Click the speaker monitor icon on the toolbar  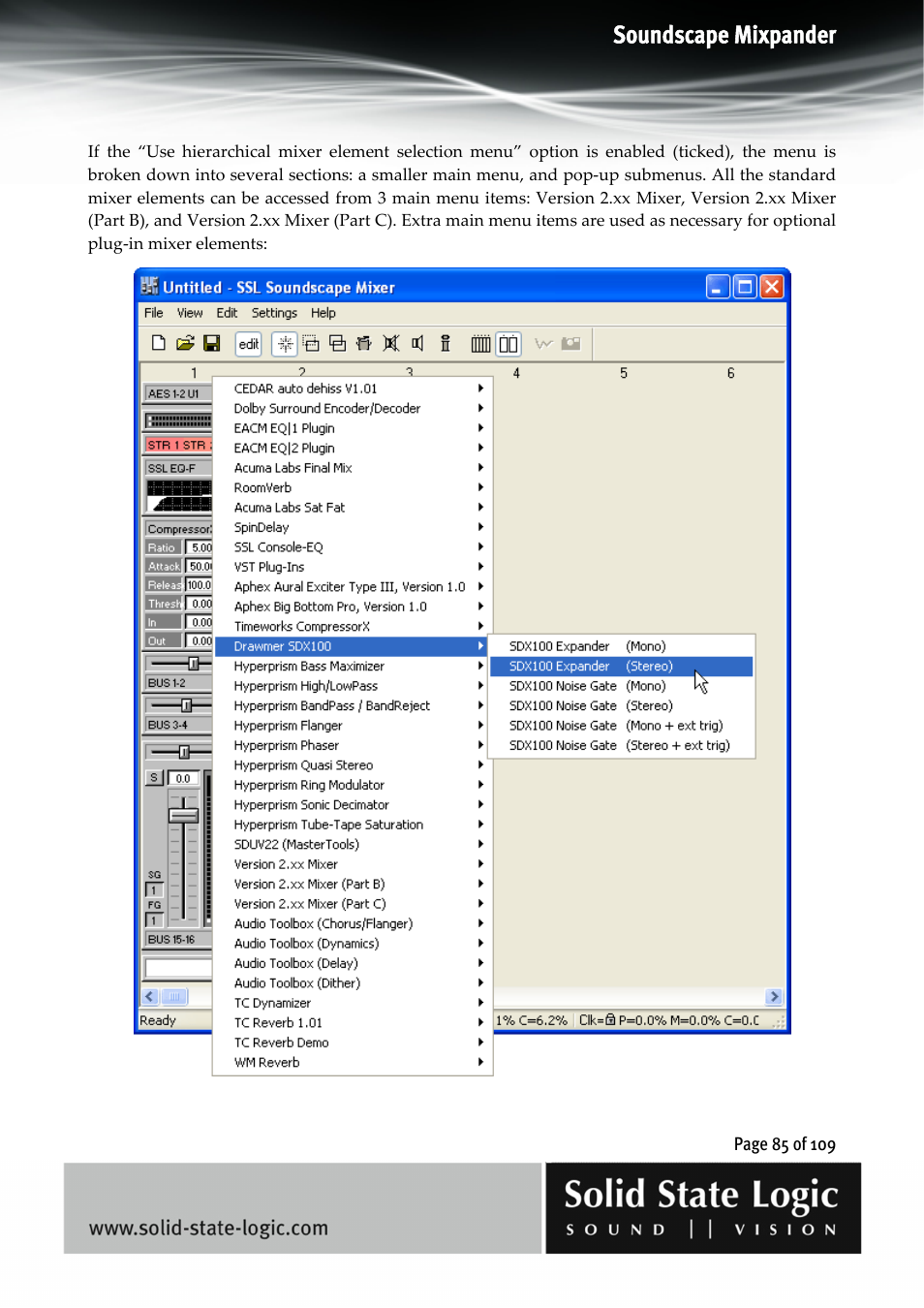tap(417, 343)
